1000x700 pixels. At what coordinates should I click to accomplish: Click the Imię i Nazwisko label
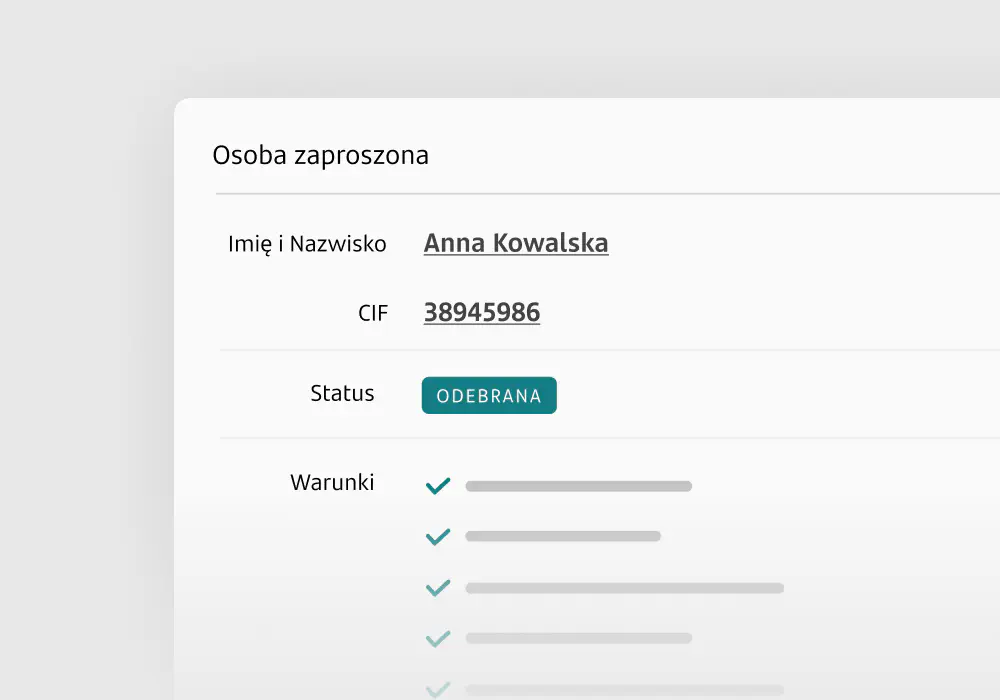click(307, 244)
